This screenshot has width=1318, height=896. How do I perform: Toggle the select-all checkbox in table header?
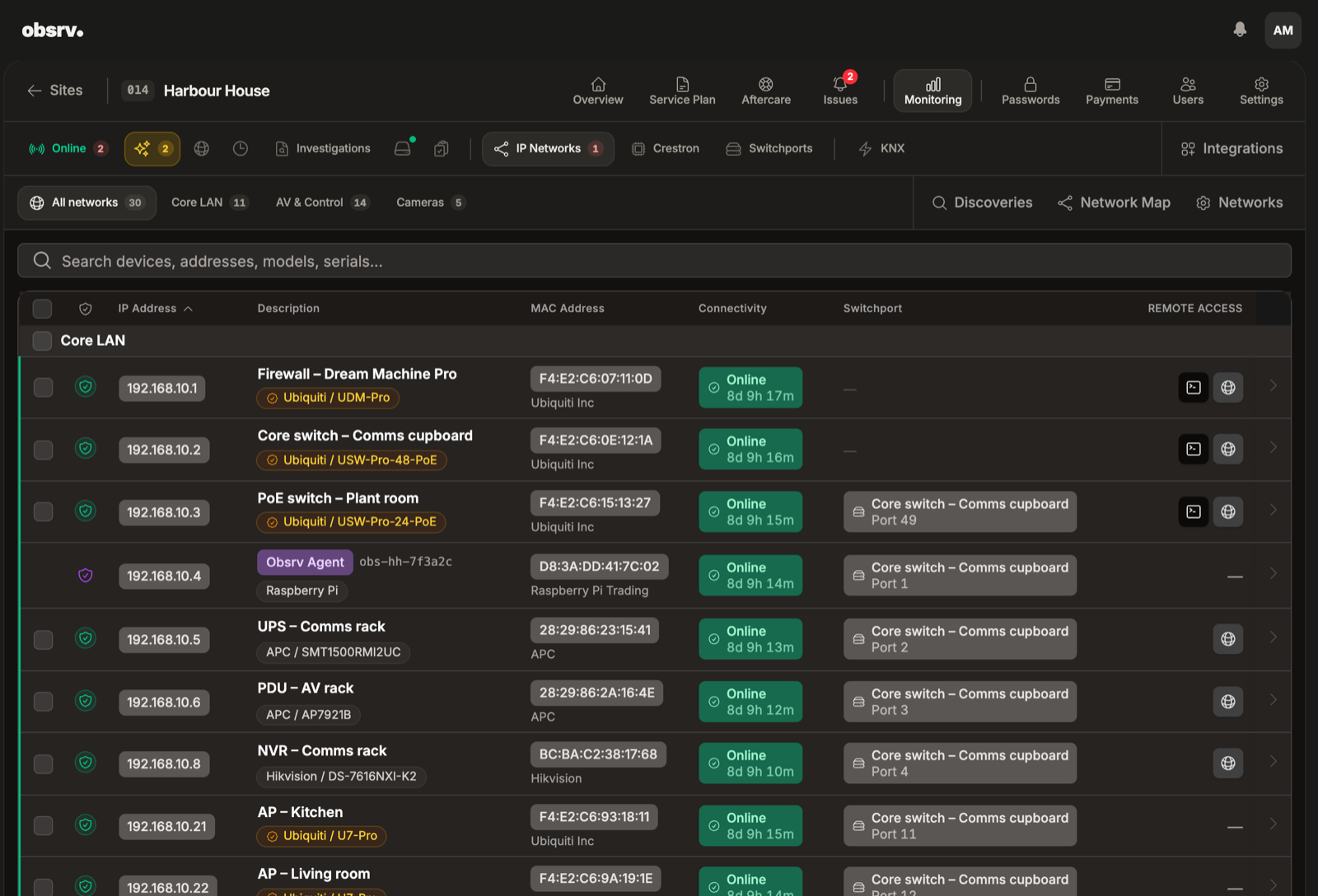[x=42, y=309]
